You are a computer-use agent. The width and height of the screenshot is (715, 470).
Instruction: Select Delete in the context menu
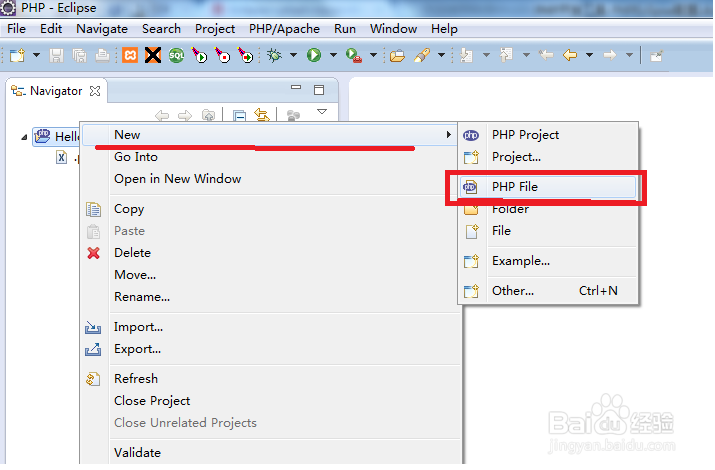132,253
